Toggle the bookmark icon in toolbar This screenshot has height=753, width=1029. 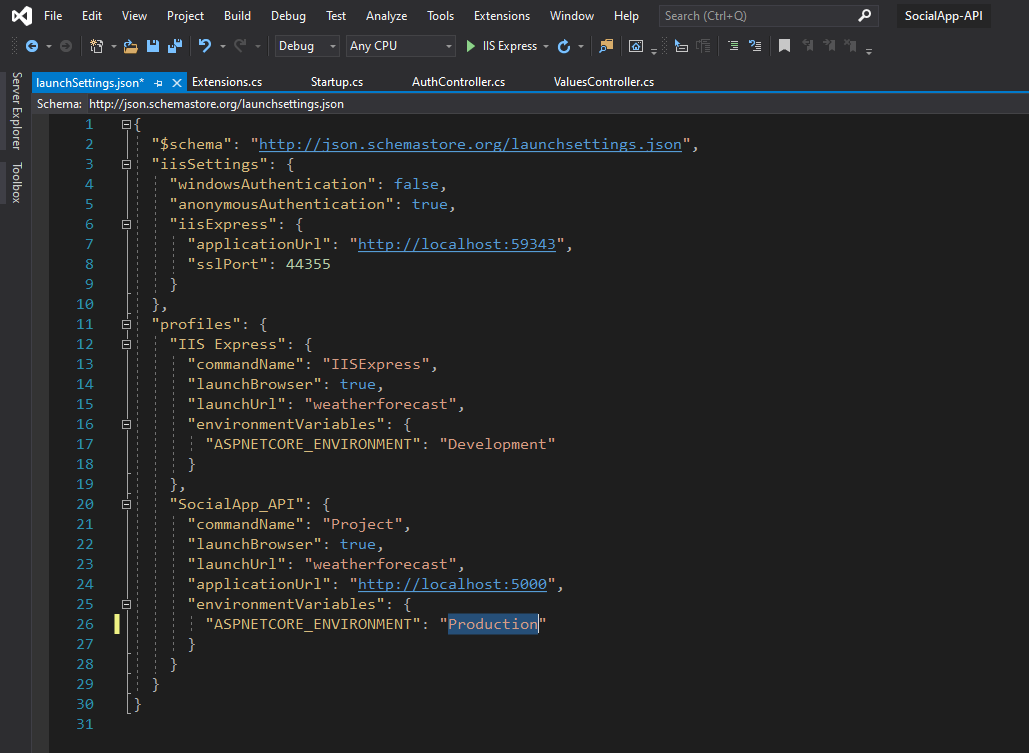tap(785, 46)
